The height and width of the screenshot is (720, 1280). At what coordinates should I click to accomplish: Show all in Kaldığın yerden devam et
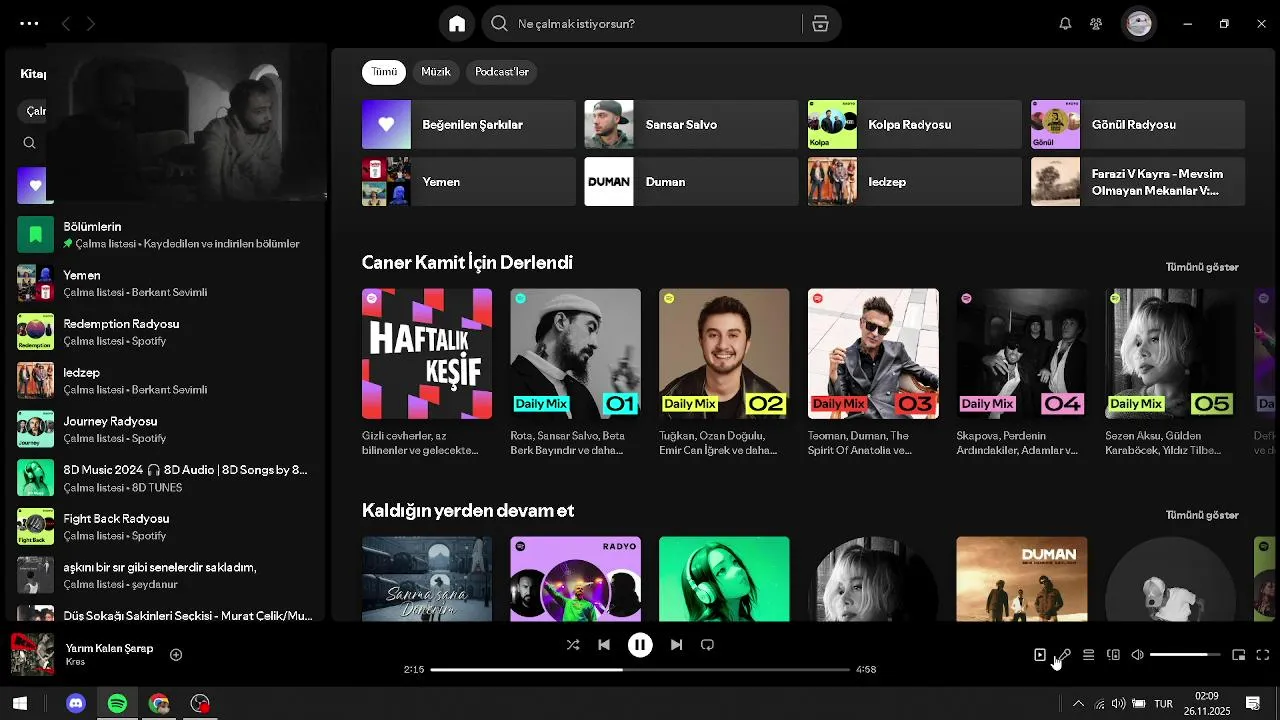[1202, 515]
